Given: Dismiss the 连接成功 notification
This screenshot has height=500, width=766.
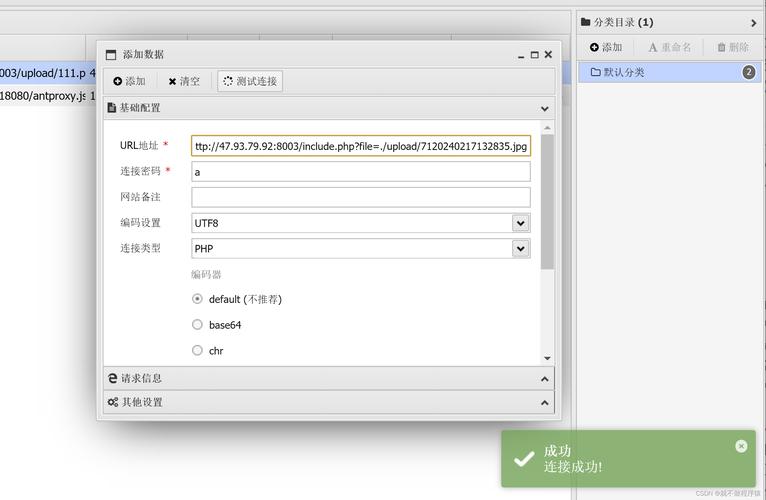Looking at the screenshot, I should pyautogui.click(x=741, y=446).
